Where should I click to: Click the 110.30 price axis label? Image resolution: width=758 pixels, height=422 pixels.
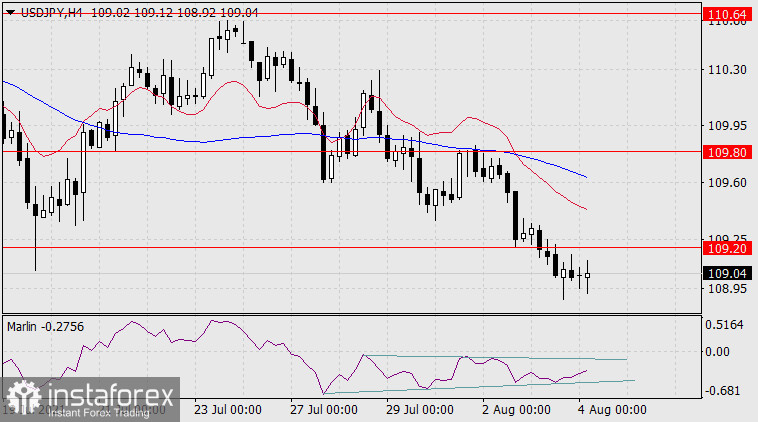[x=727, y=70]
